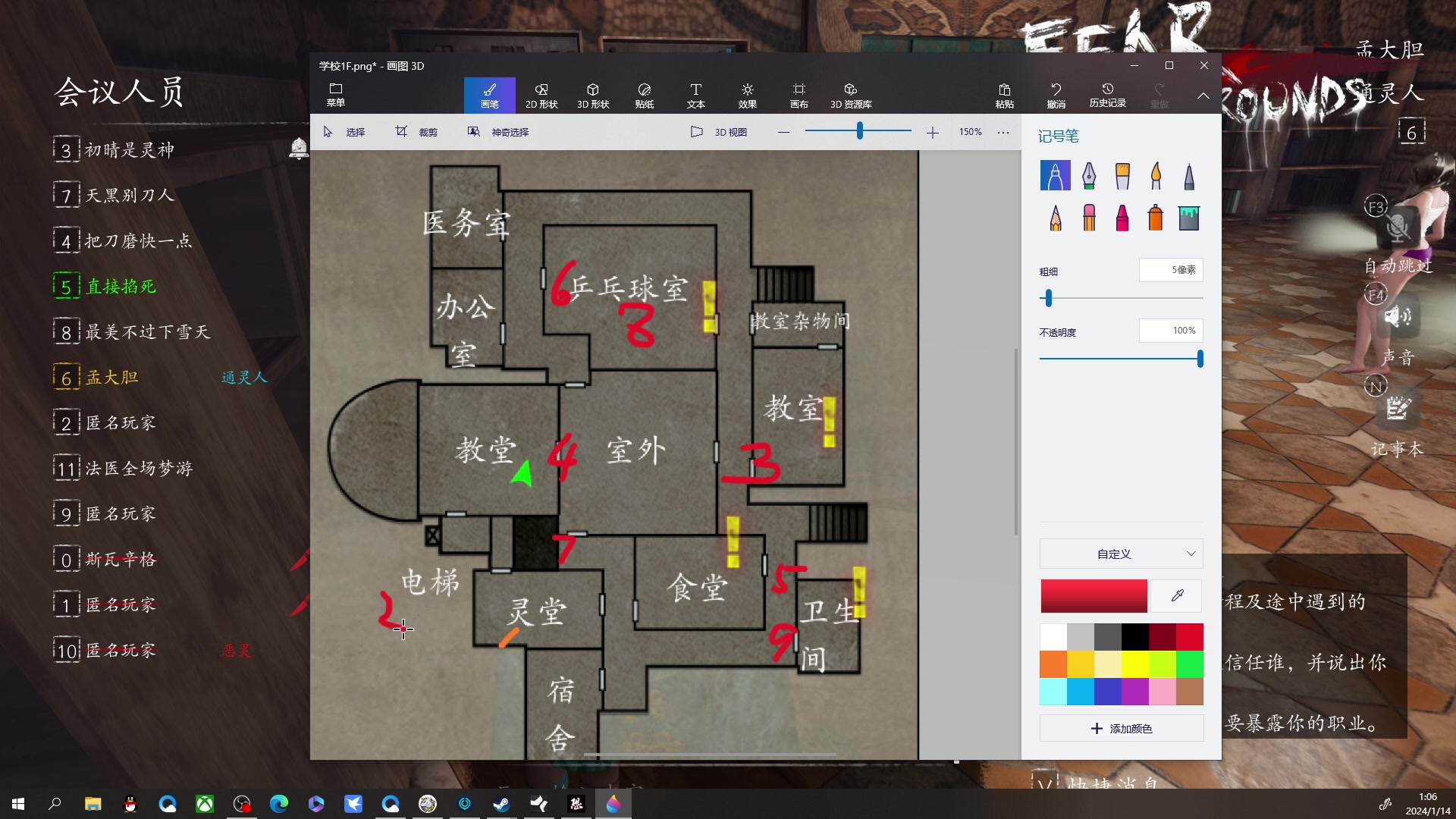The width and height of the screenshot is (1456, 819).
Task: Click the canvas vertical scrollbar
Action: click(x=1016, y=441)
